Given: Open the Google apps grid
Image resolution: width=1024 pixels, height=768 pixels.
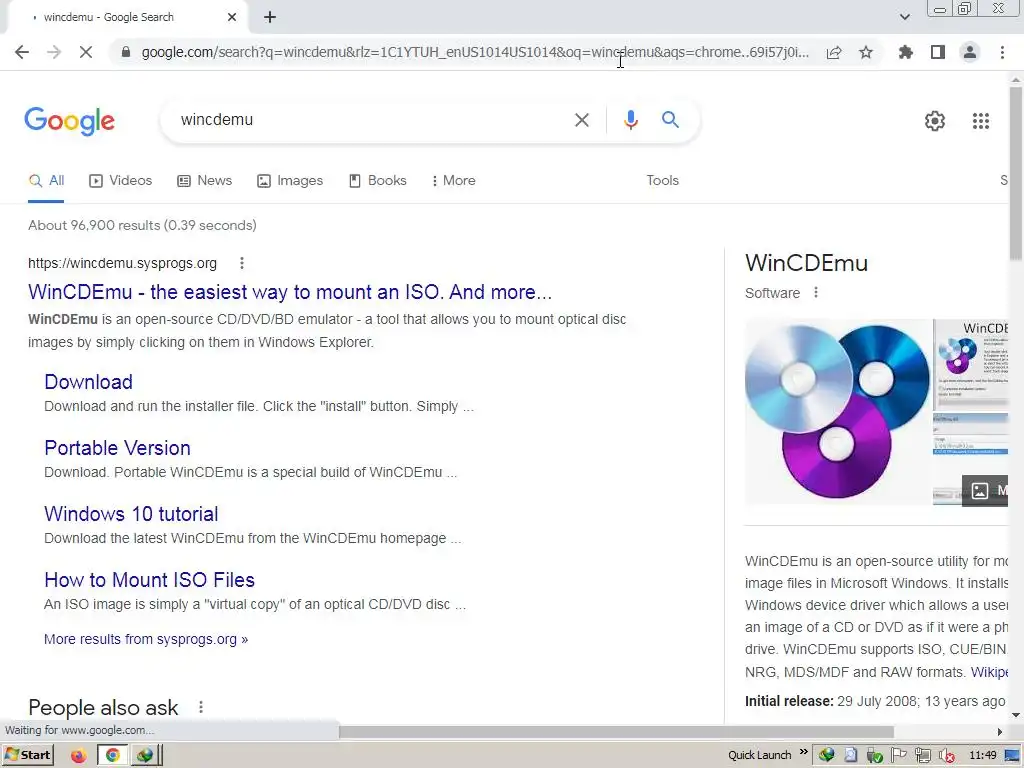Looking at the screenshot, I should [981, 121].
